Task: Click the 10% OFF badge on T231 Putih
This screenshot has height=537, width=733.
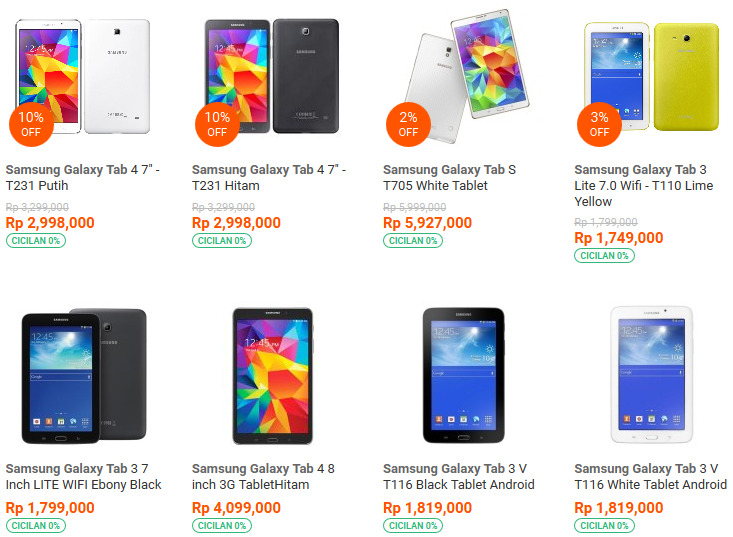Action: coord(31,124)
